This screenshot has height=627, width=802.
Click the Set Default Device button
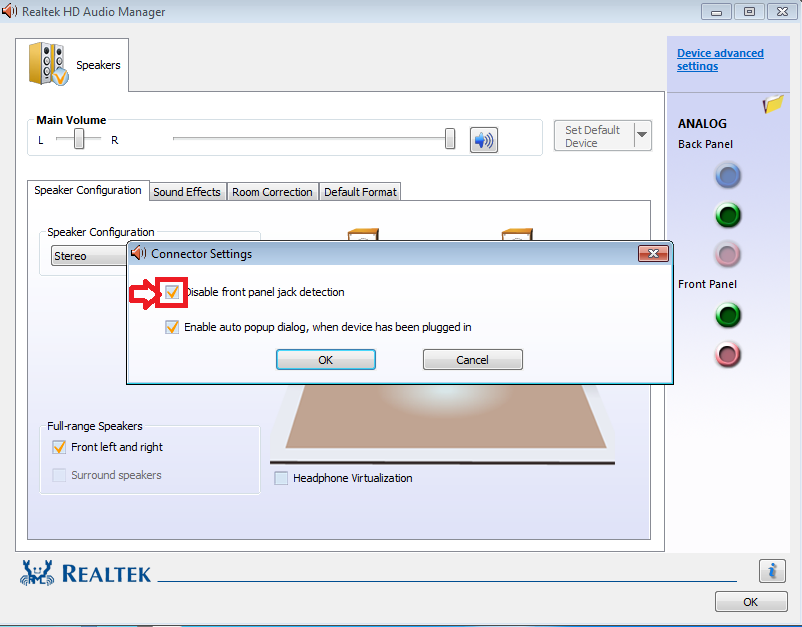[x=593, y=136]
